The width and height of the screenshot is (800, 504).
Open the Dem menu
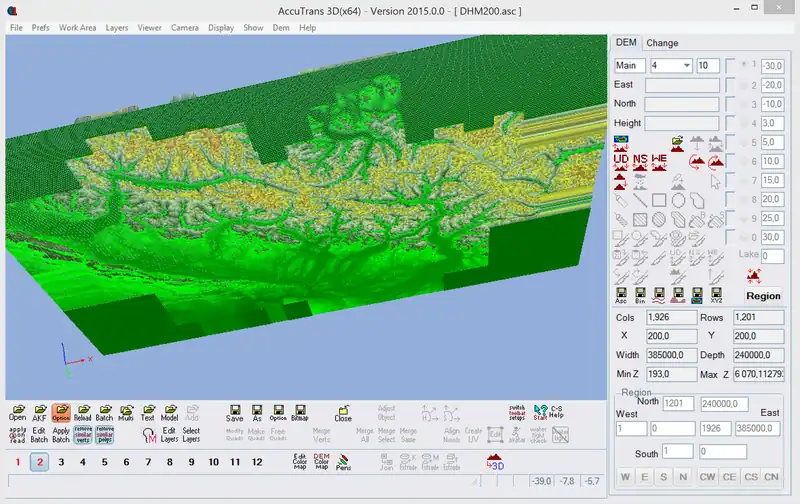pyautogui.click(x=281, y=28)
